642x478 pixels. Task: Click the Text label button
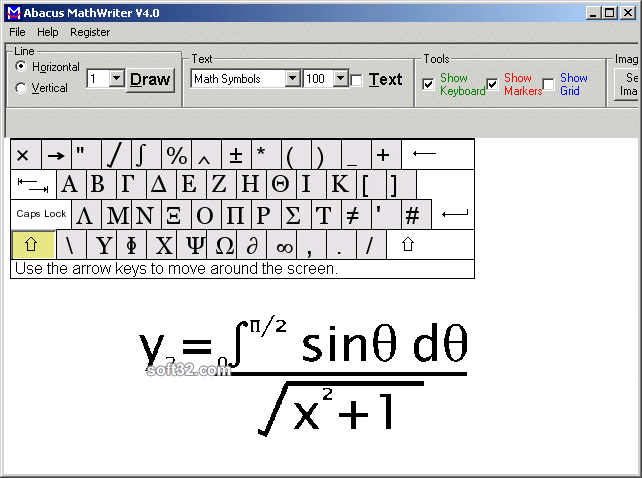(x=385, y=79)
